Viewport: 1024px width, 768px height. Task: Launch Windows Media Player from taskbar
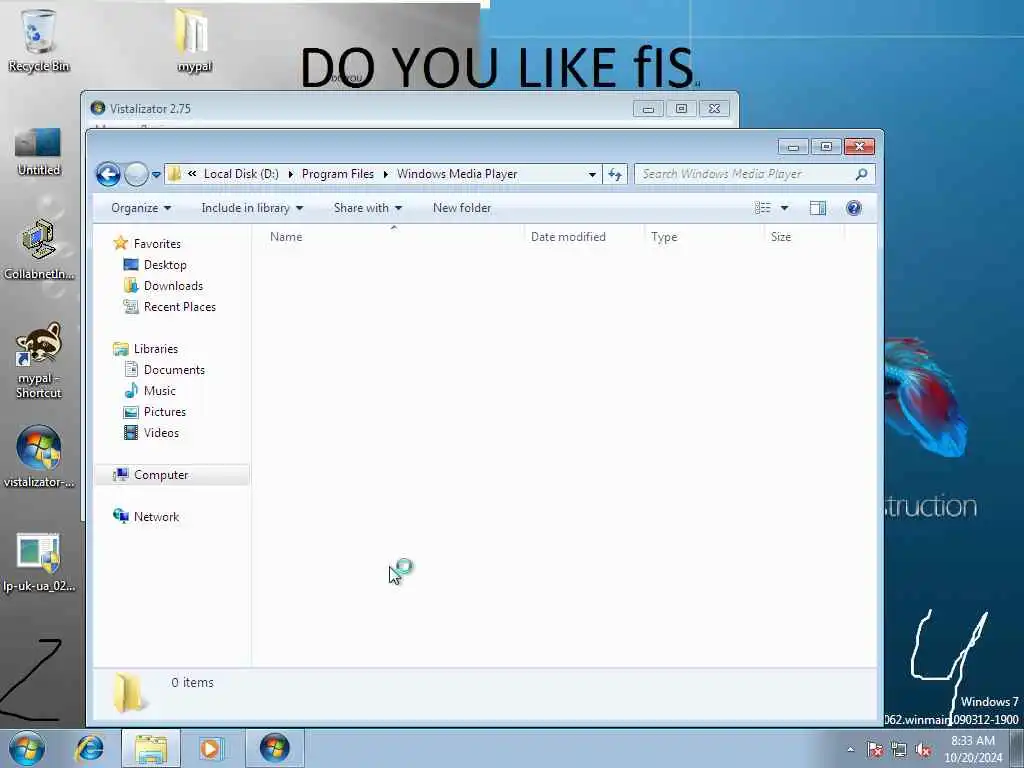click(x=210, y=748)
